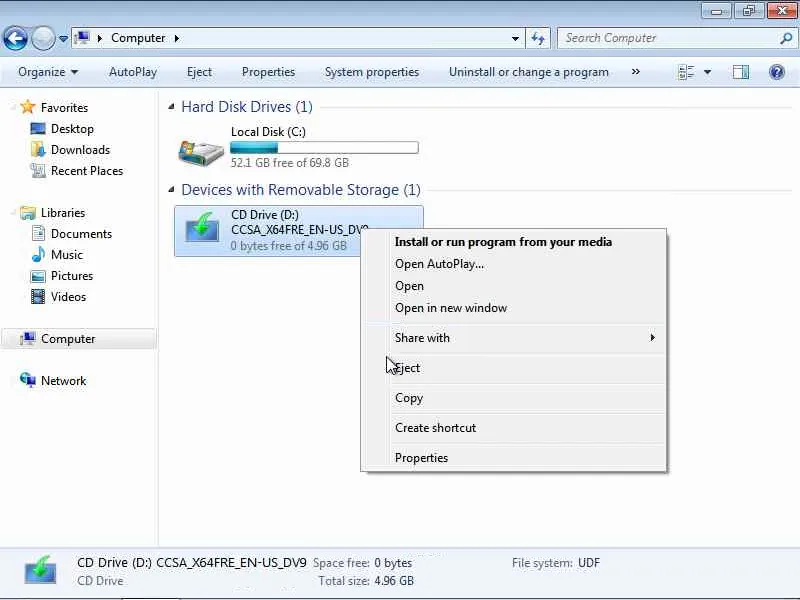This screenshot has width=800, height=600.
Task: Click in the Search Computer field
Action: click(668, 38)
